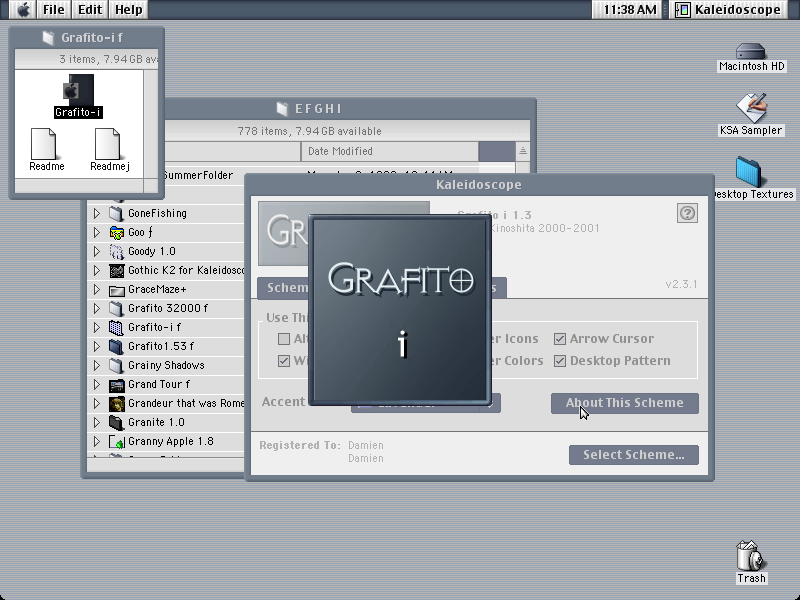800x600 pixels.
Task: Expand the GoneFishing folder triangle
Action: (x=96, y=213)
